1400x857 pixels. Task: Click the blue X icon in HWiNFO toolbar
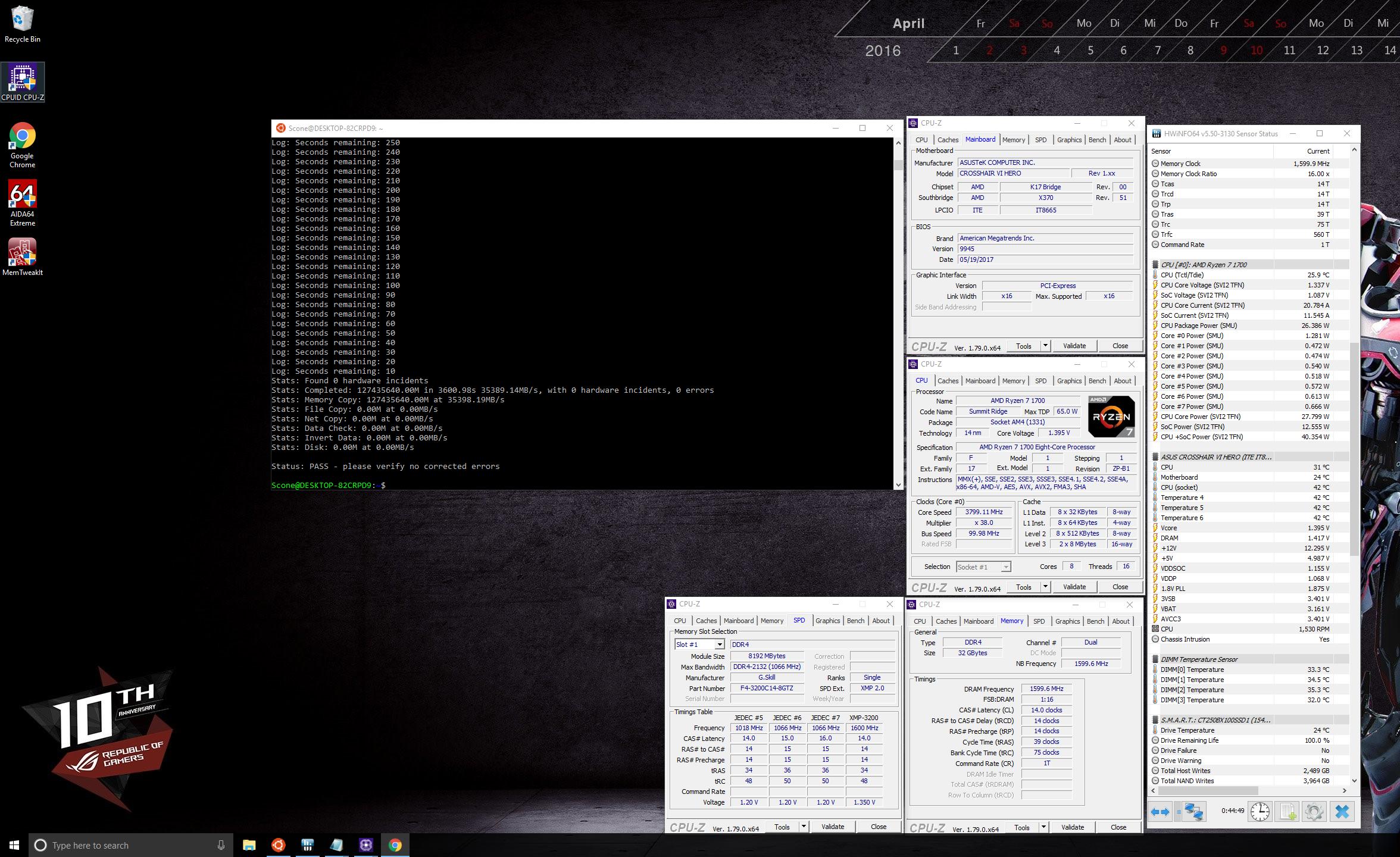[x=1342, y=812]
